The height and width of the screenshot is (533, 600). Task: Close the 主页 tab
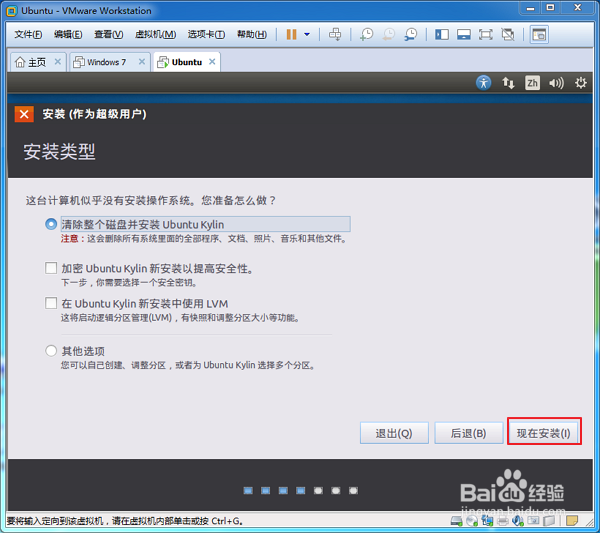pyautogui.click(x=58, y=62)
